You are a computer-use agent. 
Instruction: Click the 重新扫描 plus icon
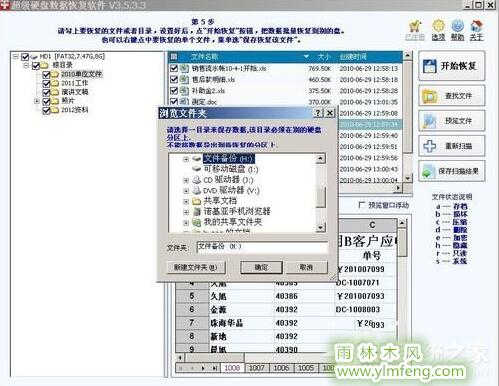[430, 146]
